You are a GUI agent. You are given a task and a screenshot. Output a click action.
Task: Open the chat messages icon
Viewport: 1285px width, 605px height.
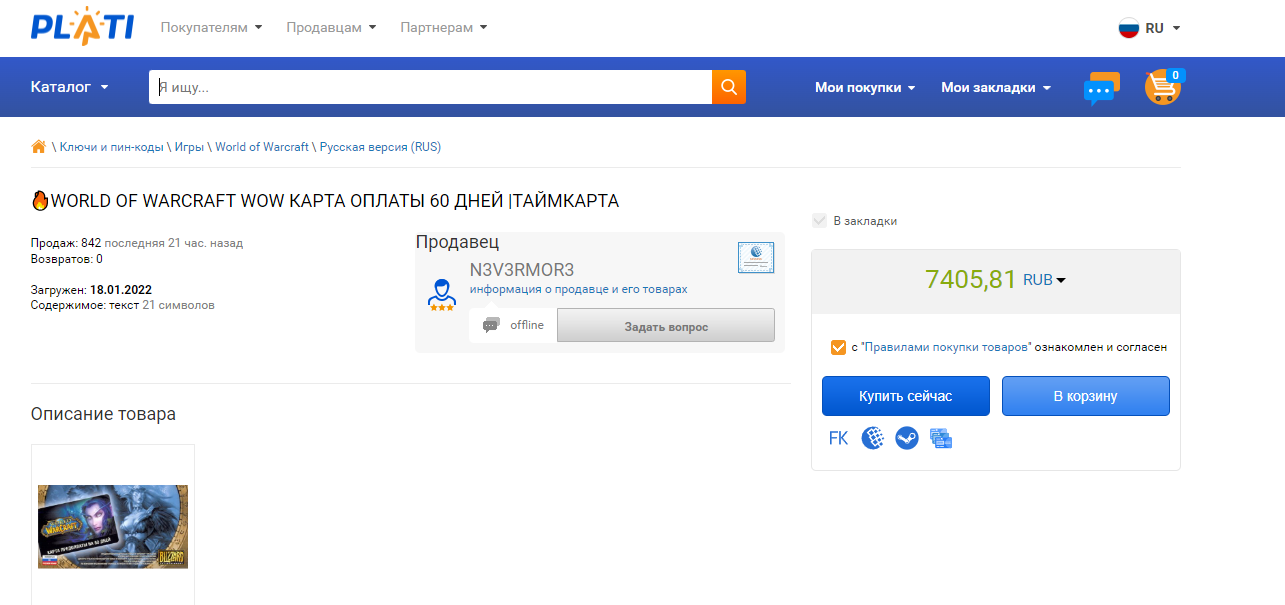coord(1101,88)
